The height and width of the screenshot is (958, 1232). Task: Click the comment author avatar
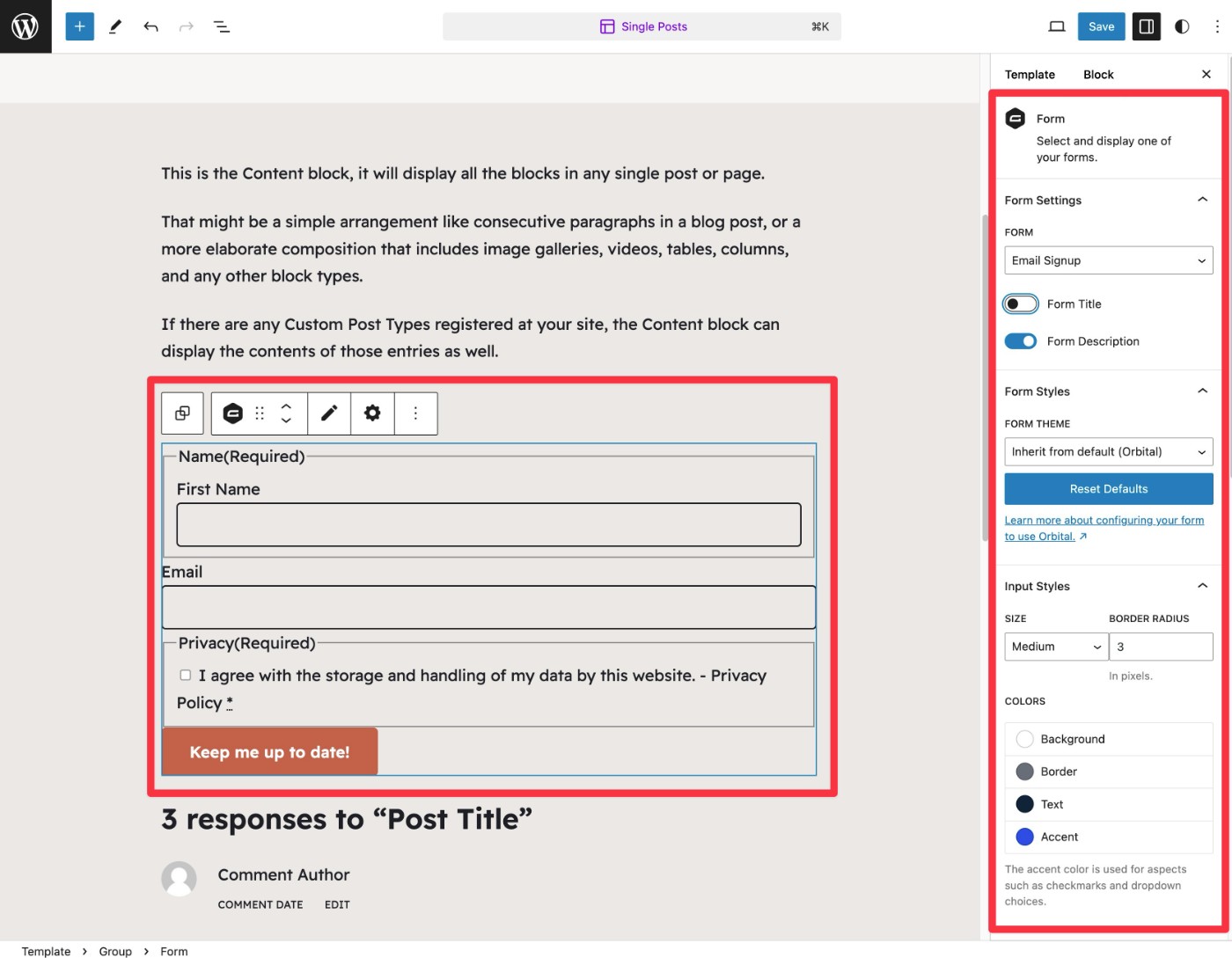coord(179,879)
